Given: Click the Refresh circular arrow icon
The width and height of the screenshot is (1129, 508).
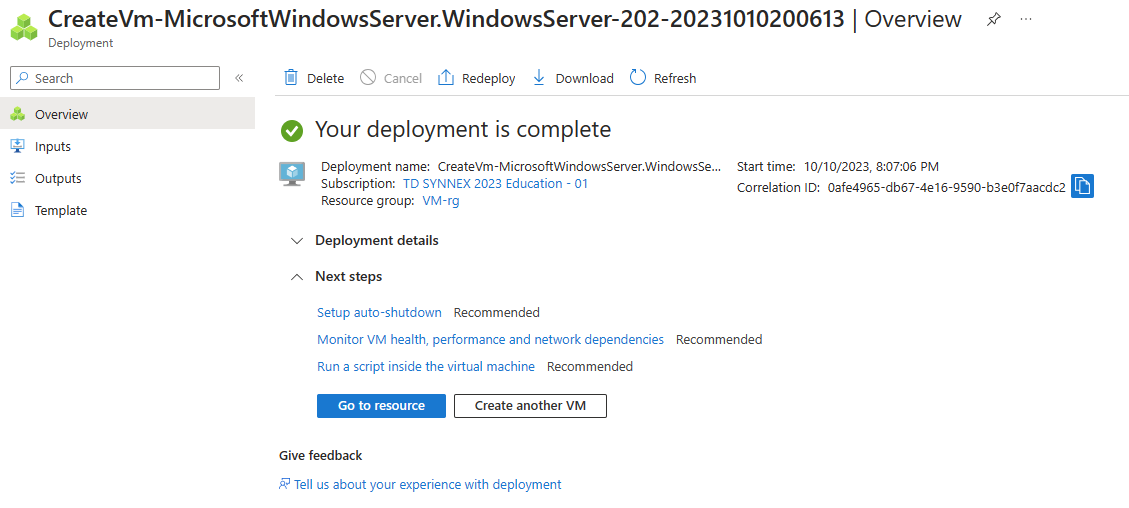Looking at the screenshot, I should click(x=638, y=78).
